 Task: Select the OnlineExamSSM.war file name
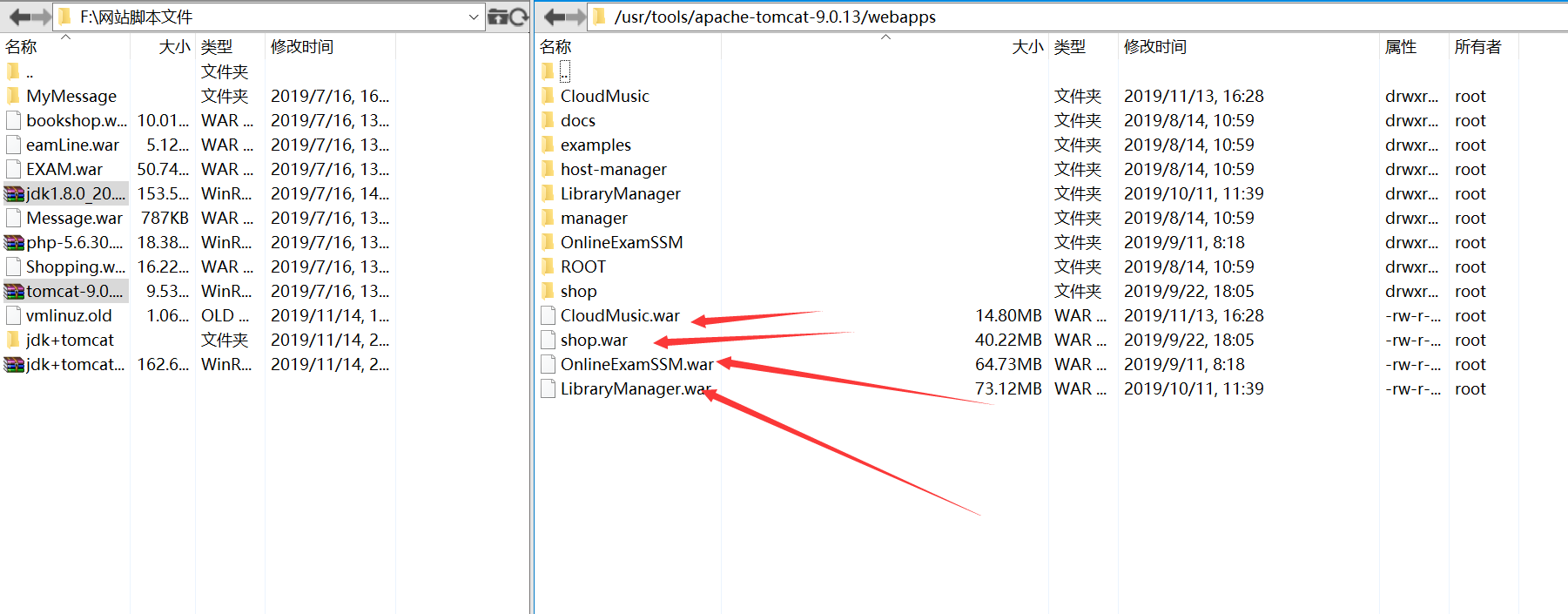pyautogui.click(x=637, y=364)
